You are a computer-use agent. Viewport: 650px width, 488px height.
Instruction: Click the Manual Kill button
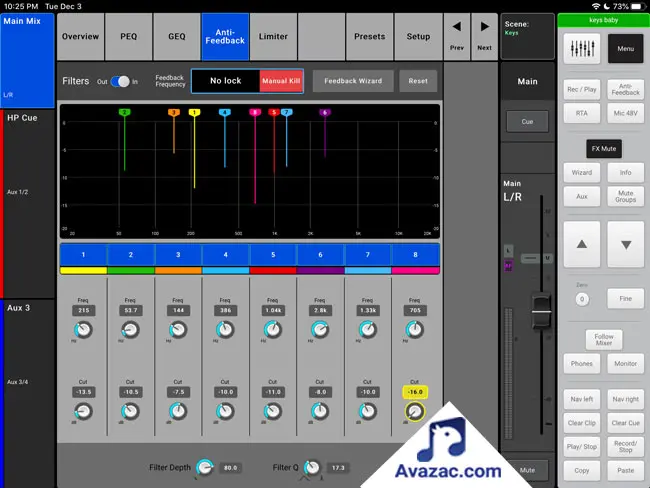click(x=281, y=81)
